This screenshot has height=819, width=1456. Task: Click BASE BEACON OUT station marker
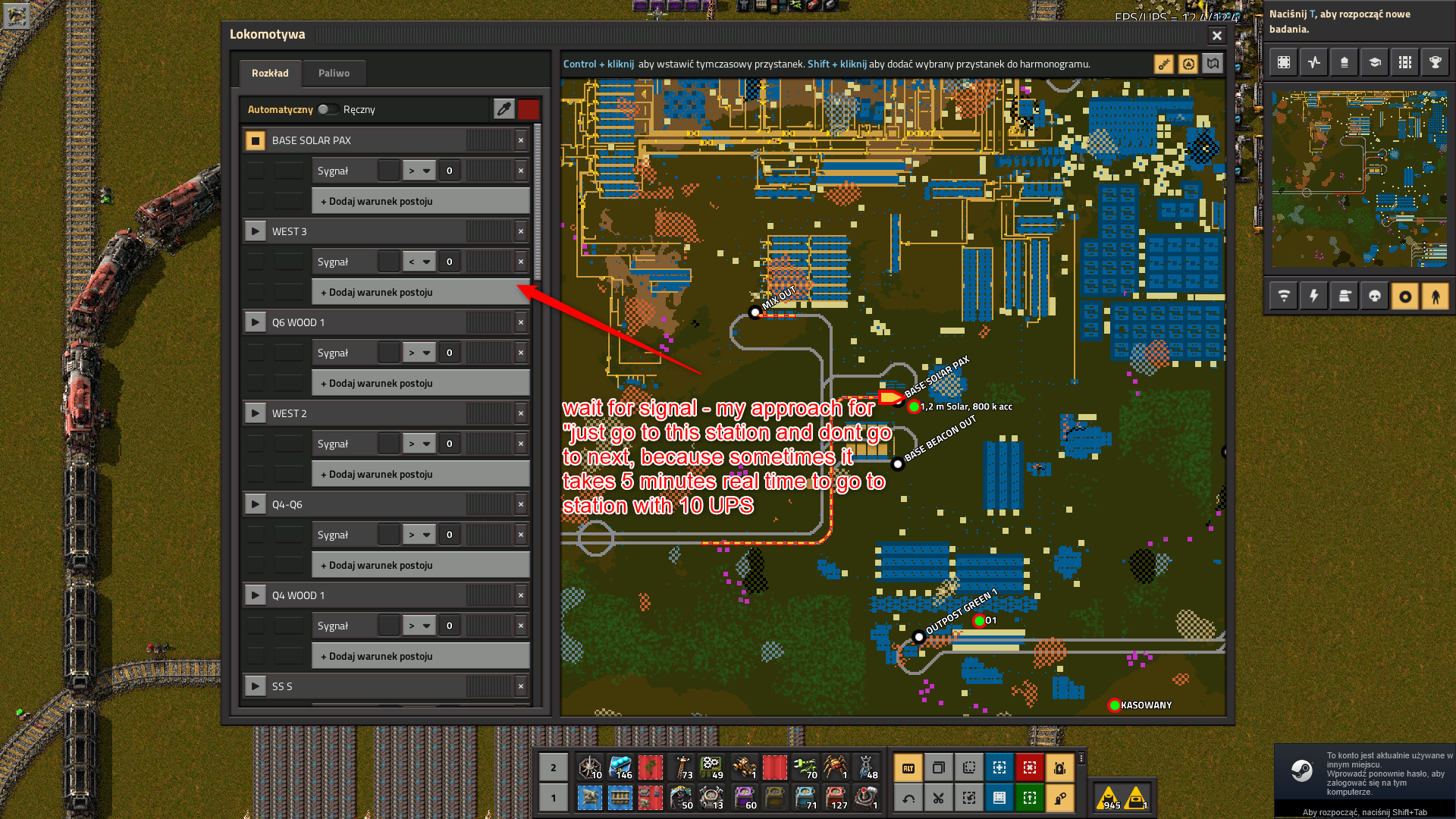click(898, 463)
